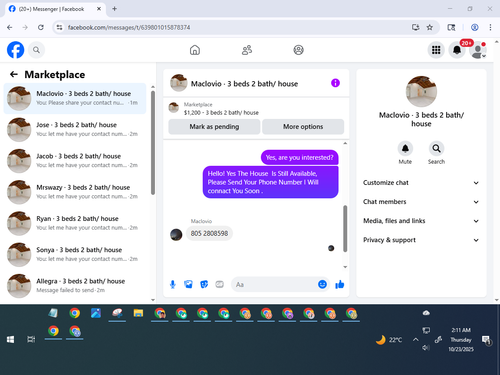The height and width of the screenshot is (375, 500).
Task: Open the Friends icon in top navigation
Action: [x=247, y=50]
